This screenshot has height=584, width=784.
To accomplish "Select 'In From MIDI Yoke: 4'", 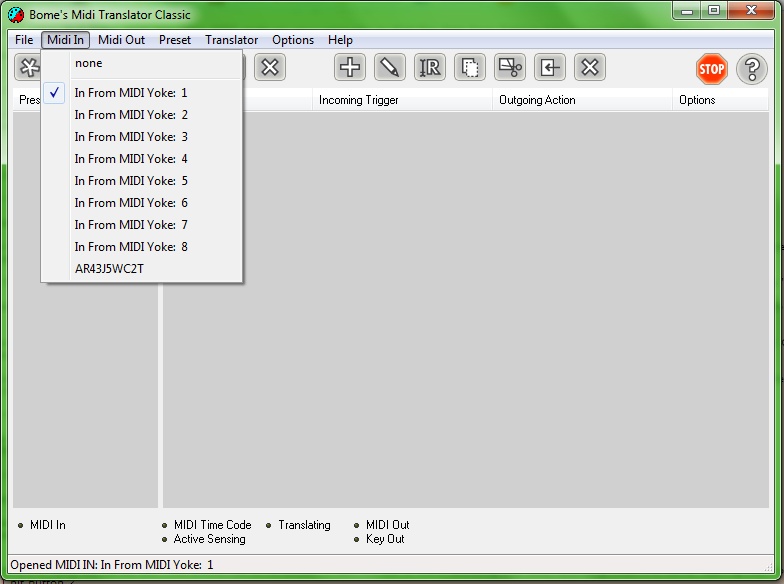I will coord(142,159).
